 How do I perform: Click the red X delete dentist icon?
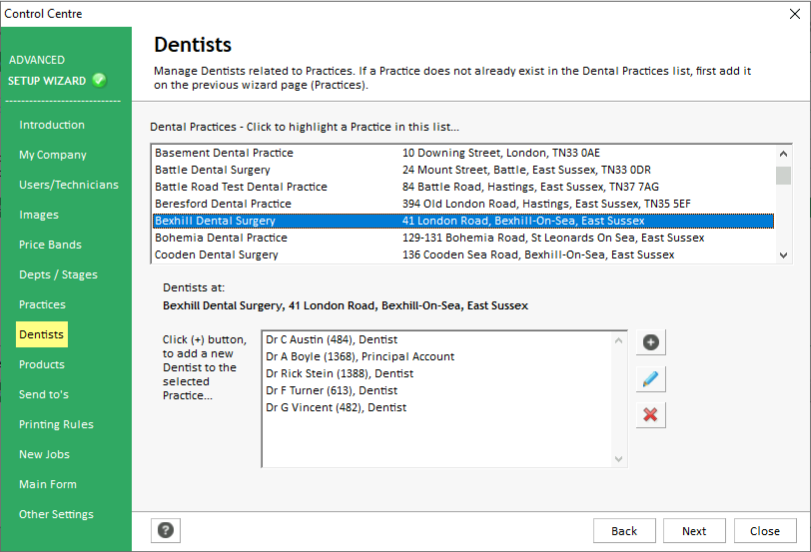650,414
